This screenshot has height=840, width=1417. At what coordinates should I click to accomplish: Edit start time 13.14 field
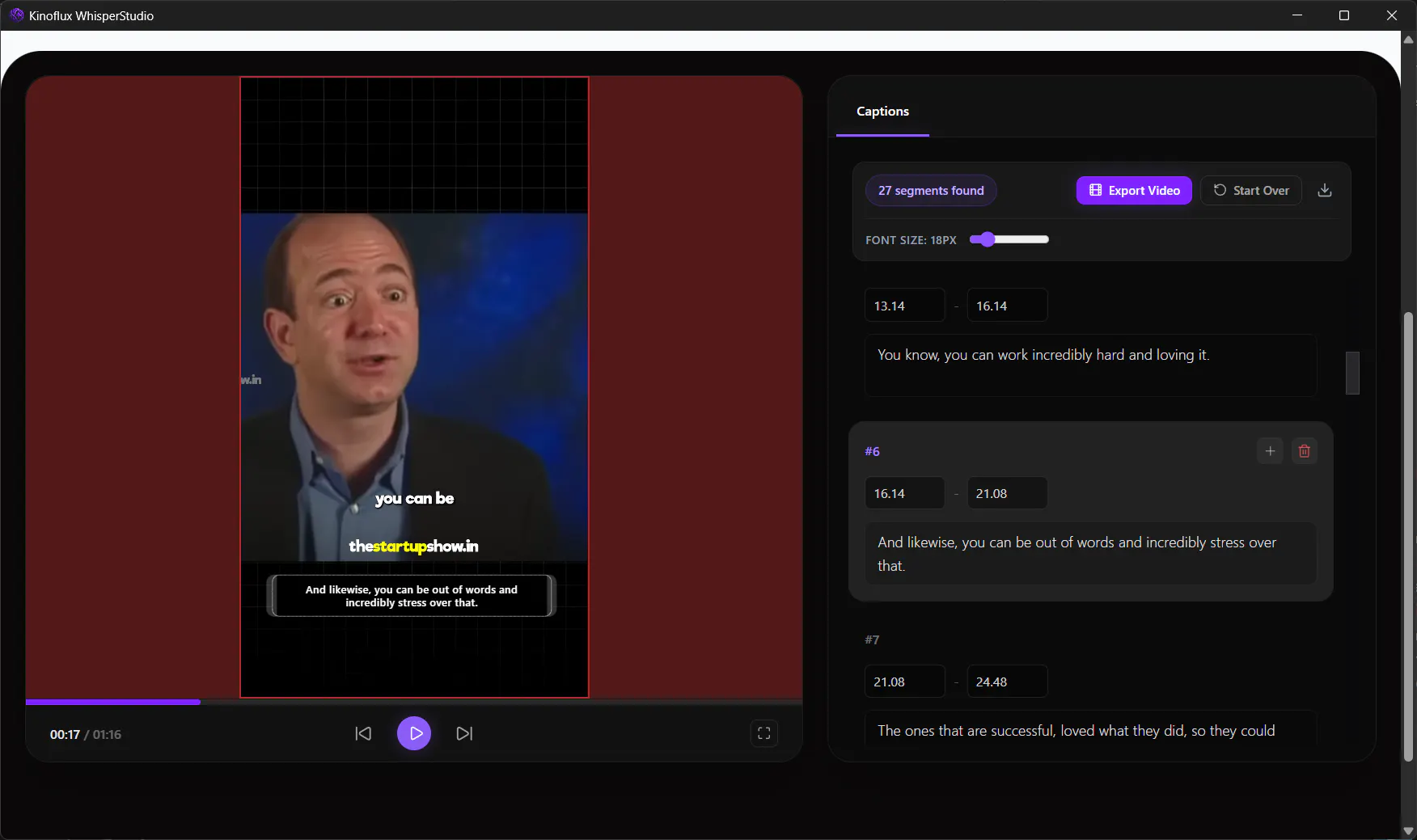pos(904,306)
